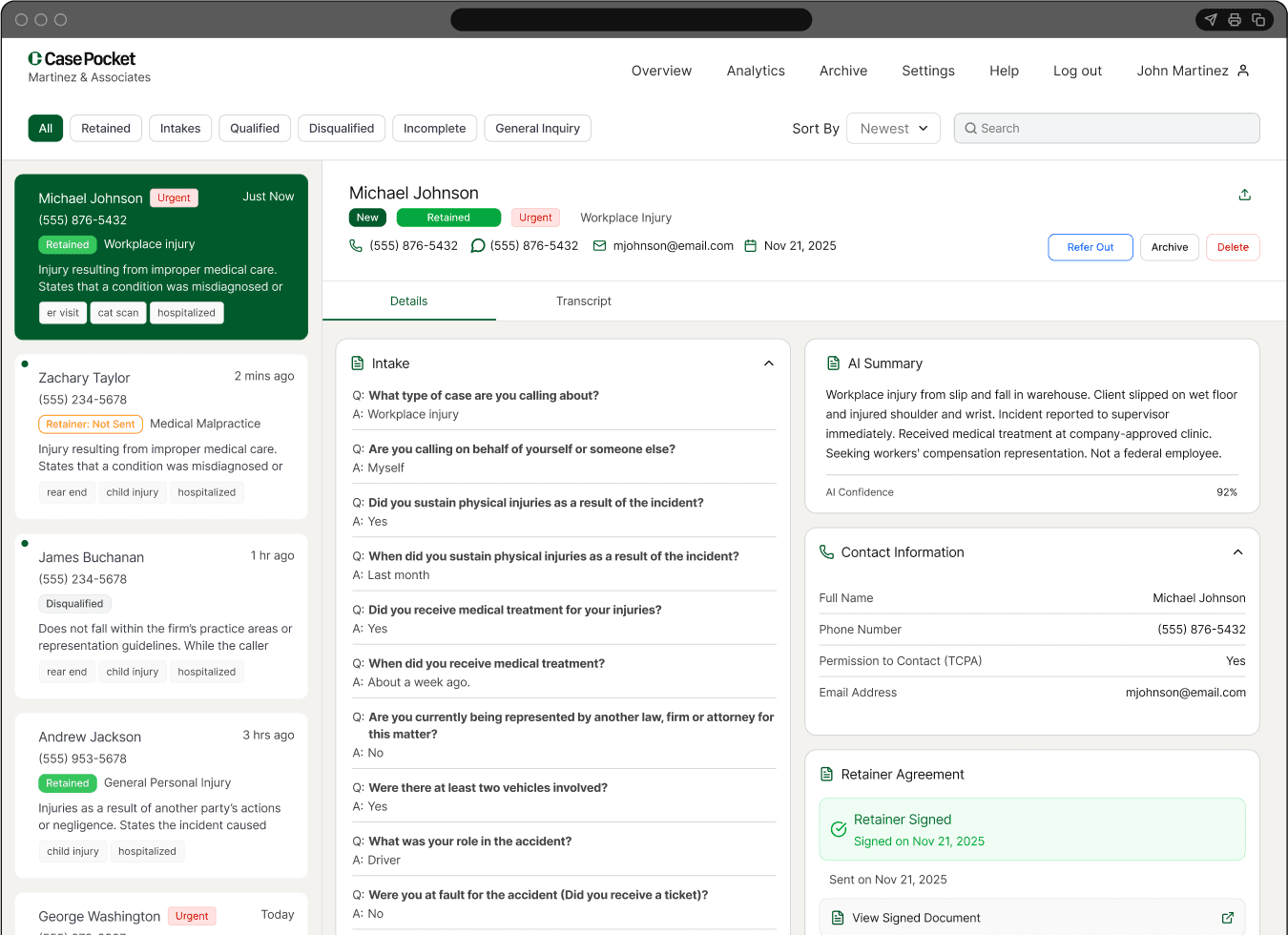
Task: Archive the Michael Johnson case
Action: coord(1170,247)
